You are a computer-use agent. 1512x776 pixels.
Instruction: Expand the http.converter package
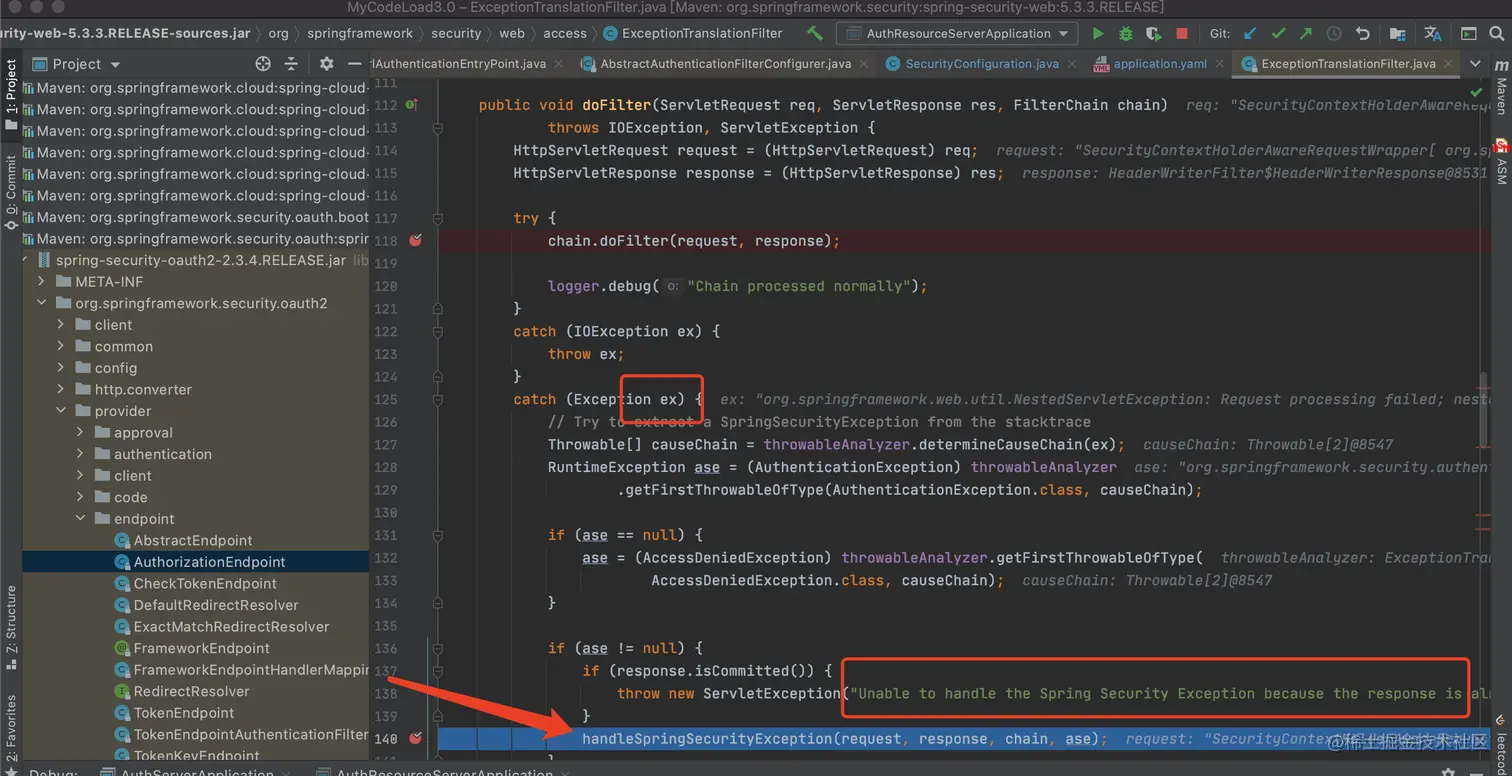(x=61, y=389)
